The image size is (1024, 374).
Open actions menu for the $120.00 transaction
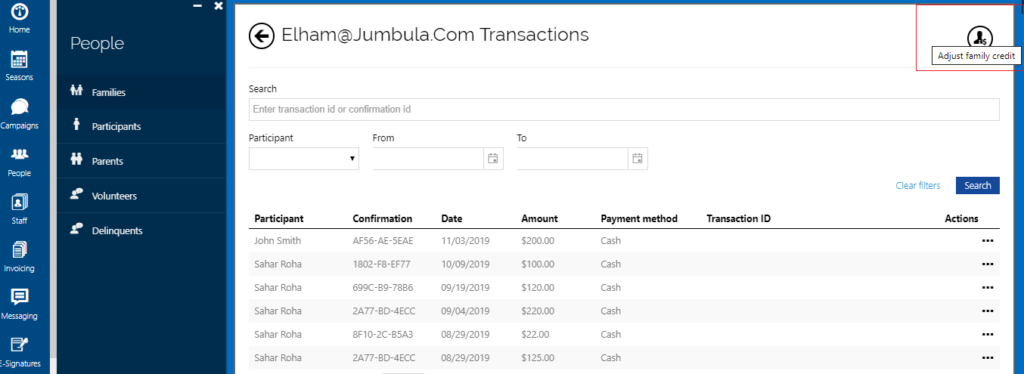coord(987,288)
